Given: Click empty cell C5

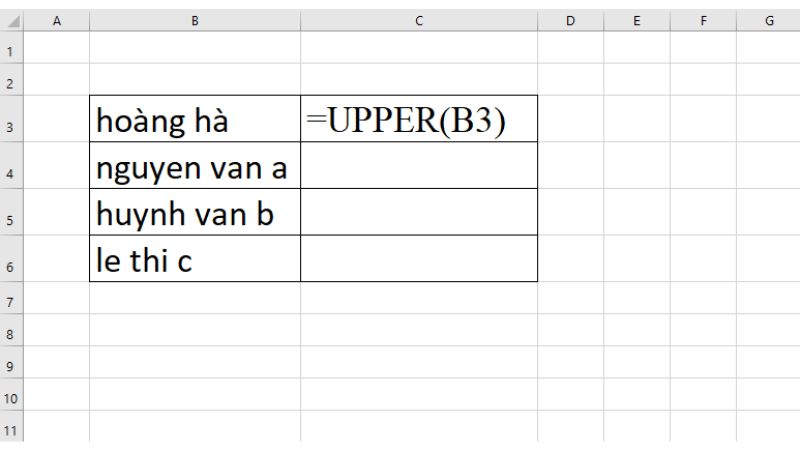Looking at the screenshot, I should click(x=419, y=212).
